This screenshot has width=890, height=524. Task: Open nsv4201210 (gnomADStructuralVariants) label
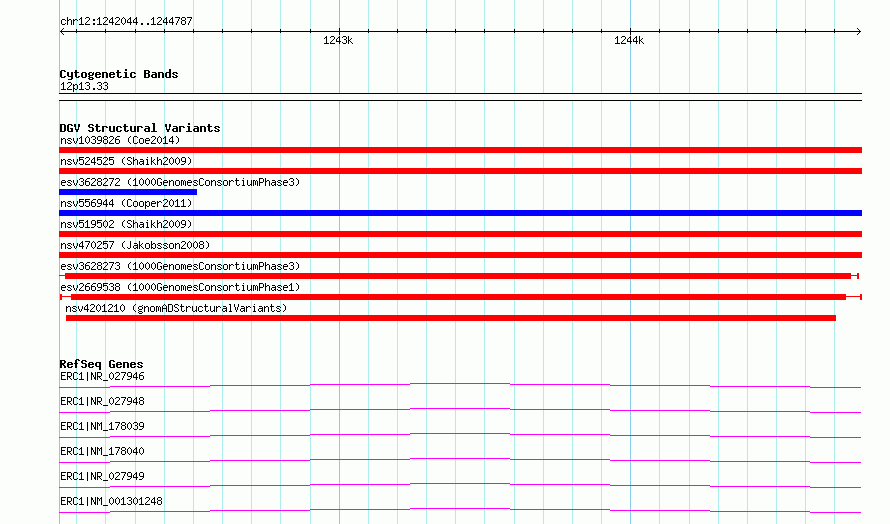[x=176, y=308]
